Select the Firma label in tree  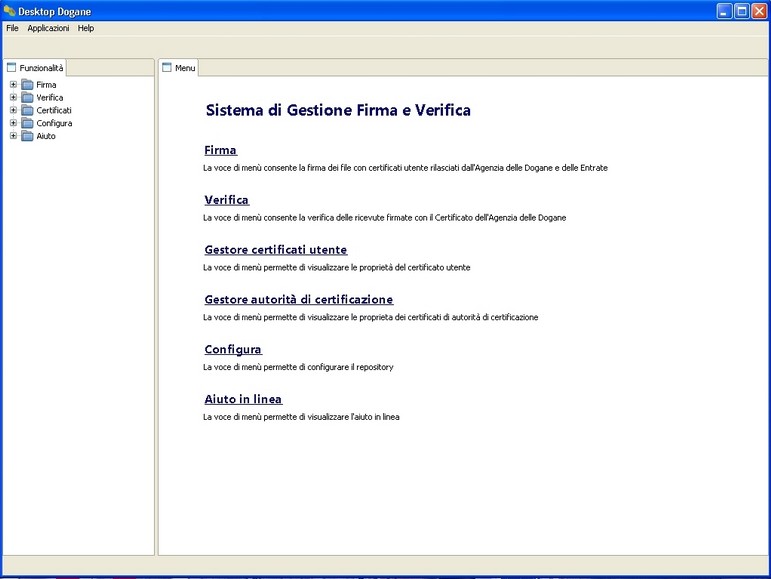(46, 85)
